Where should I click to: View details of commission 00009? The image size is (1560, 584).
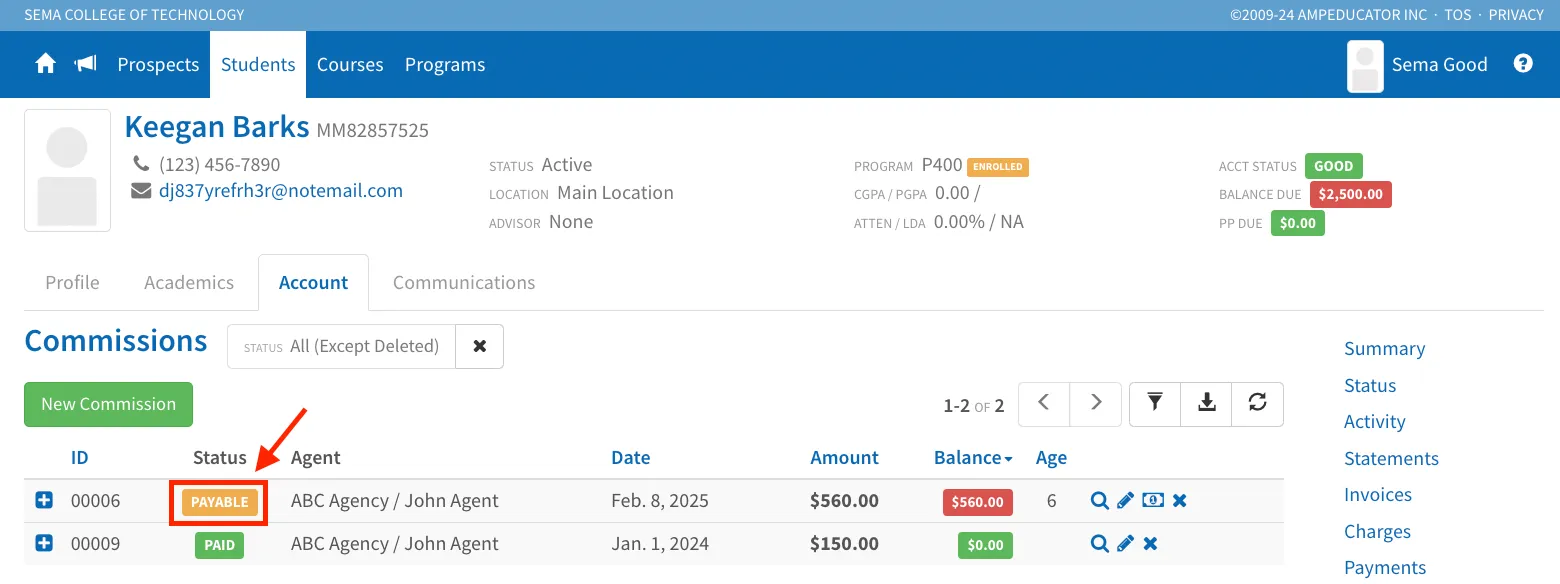(1100, 544)
